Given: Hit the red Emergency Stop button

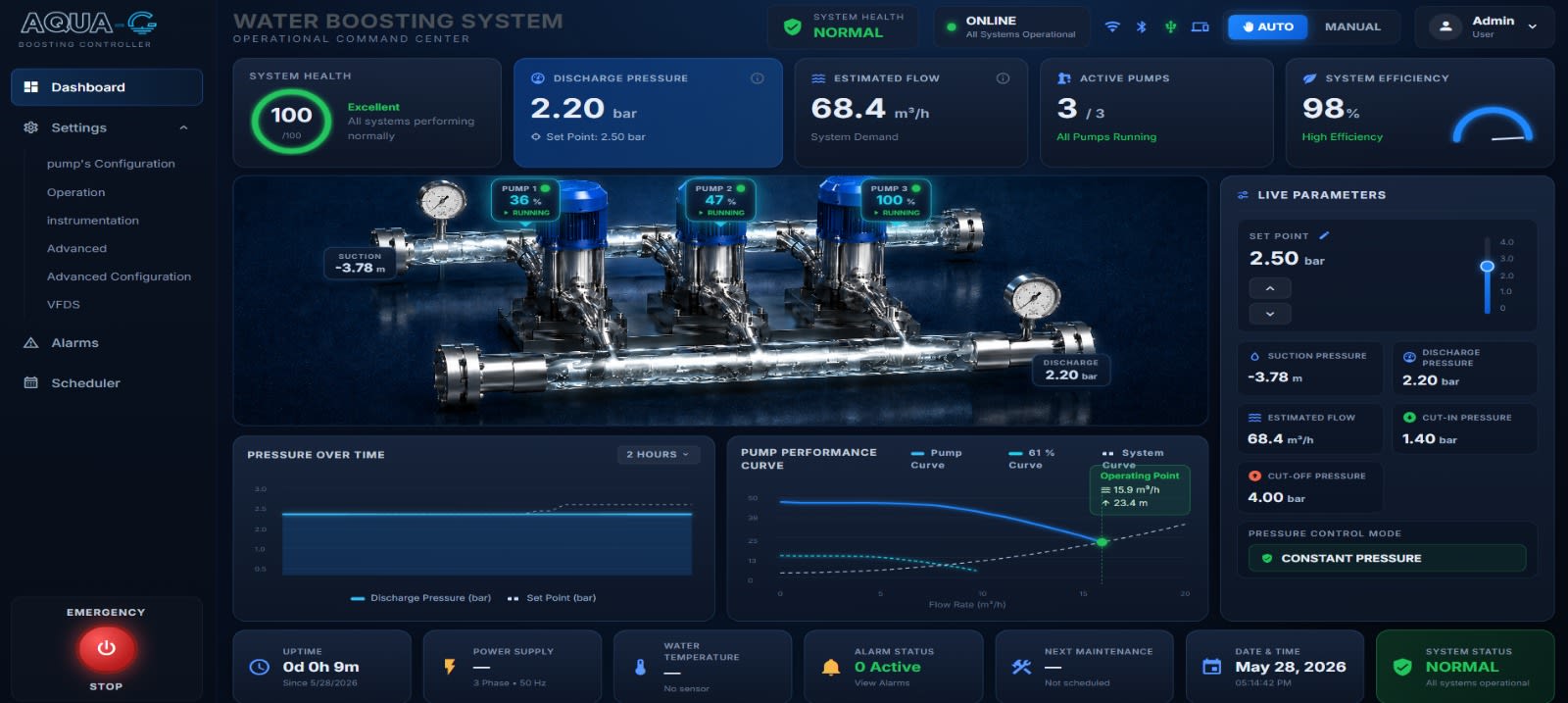Looking at the screenshot, I should point(106,648).
